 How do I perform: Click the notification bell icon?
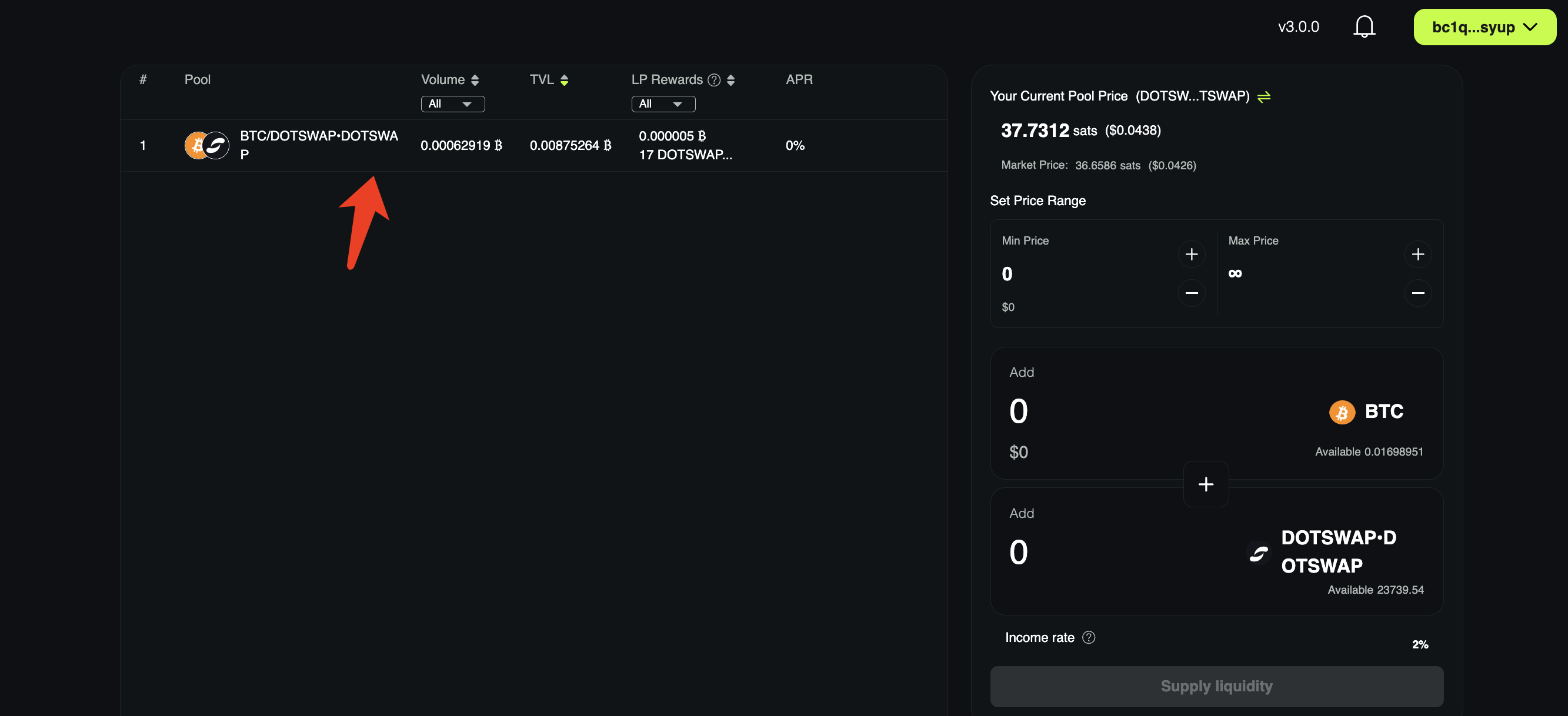(1363, 27)
